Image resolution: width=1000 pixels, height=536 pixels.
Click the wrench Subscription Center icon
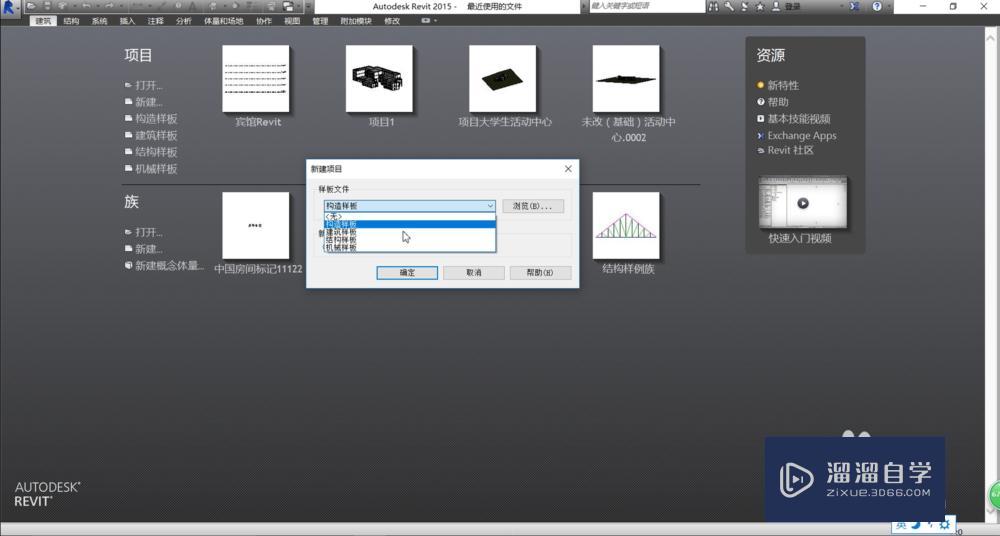729,6
